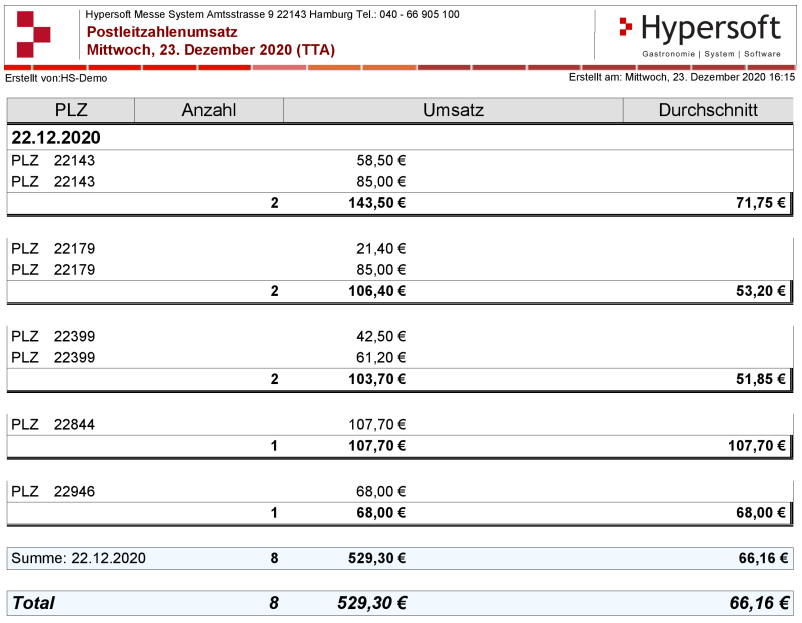
Task: Select the 42,50 € amount
Action: tap(381, 337)
